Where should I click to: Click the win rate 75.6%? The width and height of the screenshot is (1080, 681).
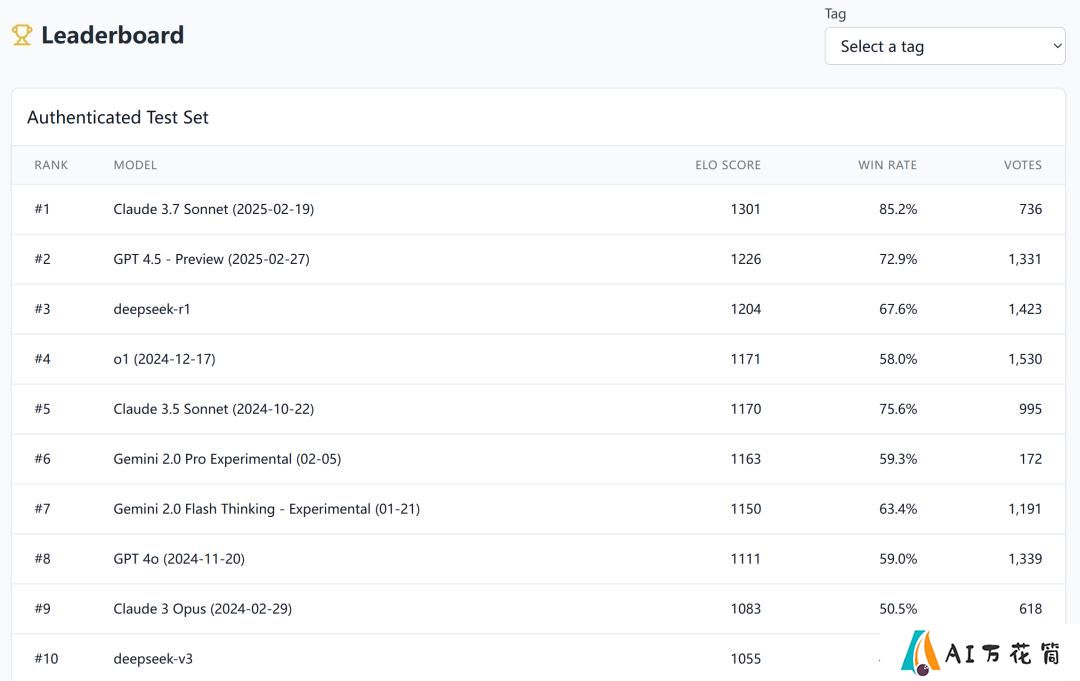click(x=898, y=409)
